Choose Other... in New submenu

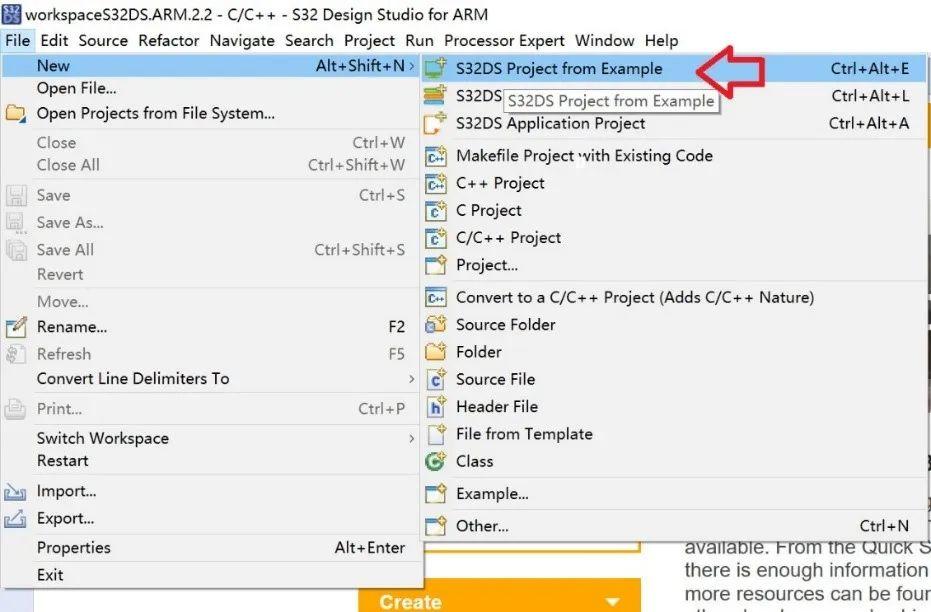tap(482, 526)
